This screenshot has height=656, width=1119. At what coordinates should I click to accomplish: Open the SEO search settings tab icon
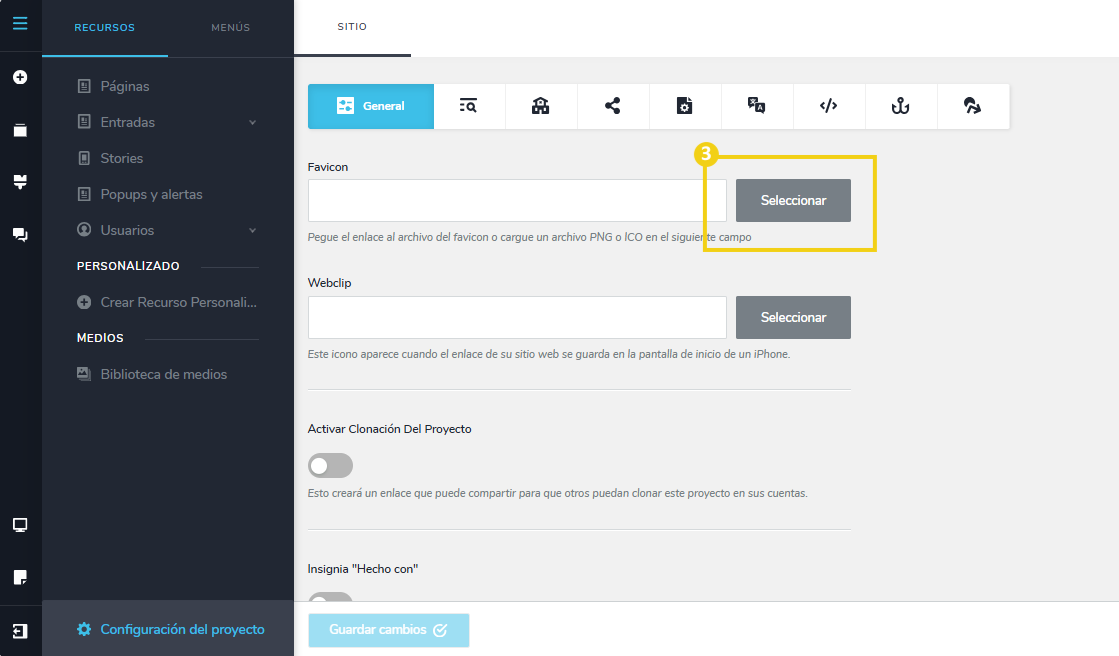[x=469, y=106]
